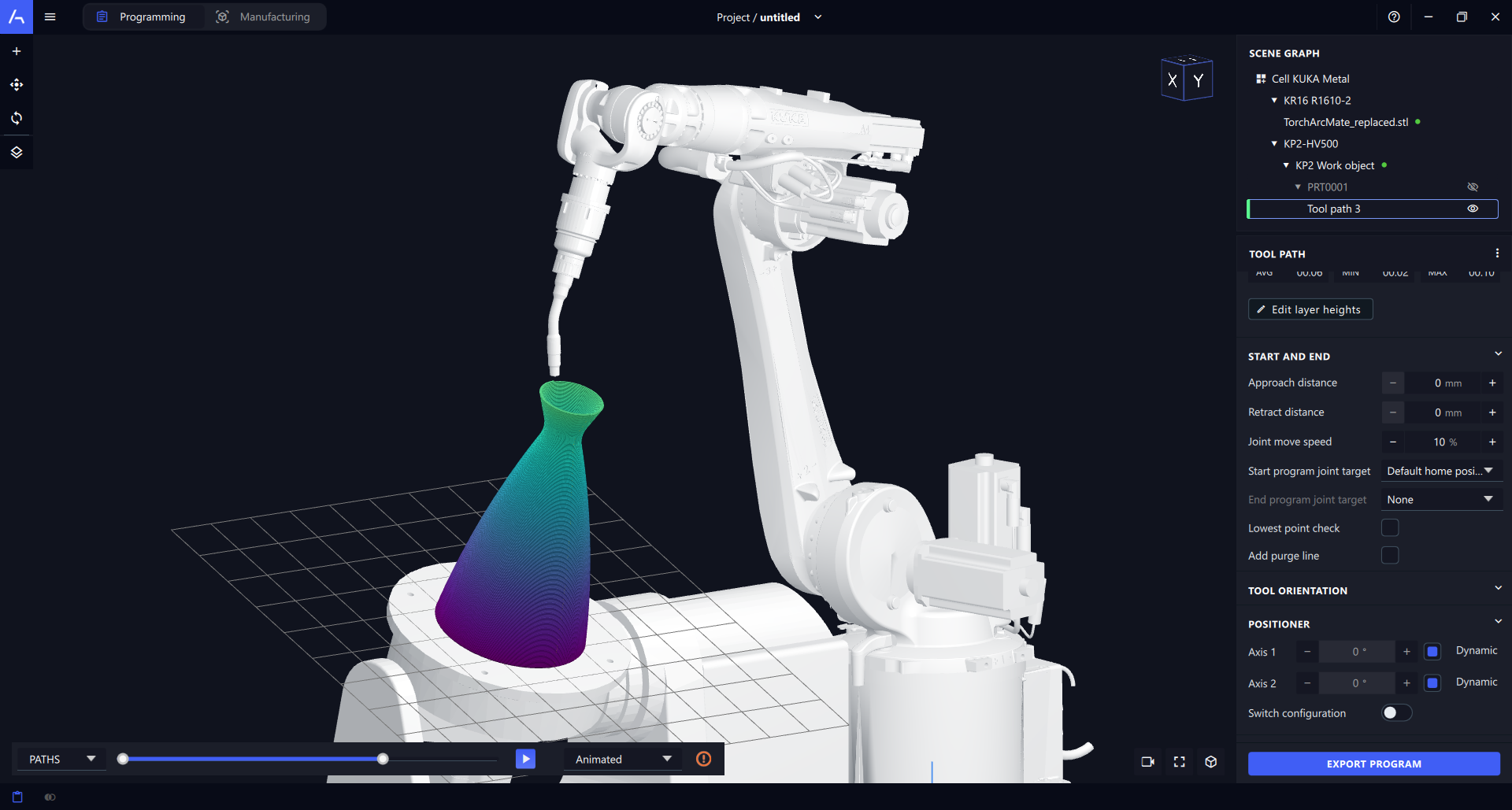Toggle Axis 2 Dynamic checkbox
The height and width of the screenshot is (810, 1512).
pos(1432,682)
